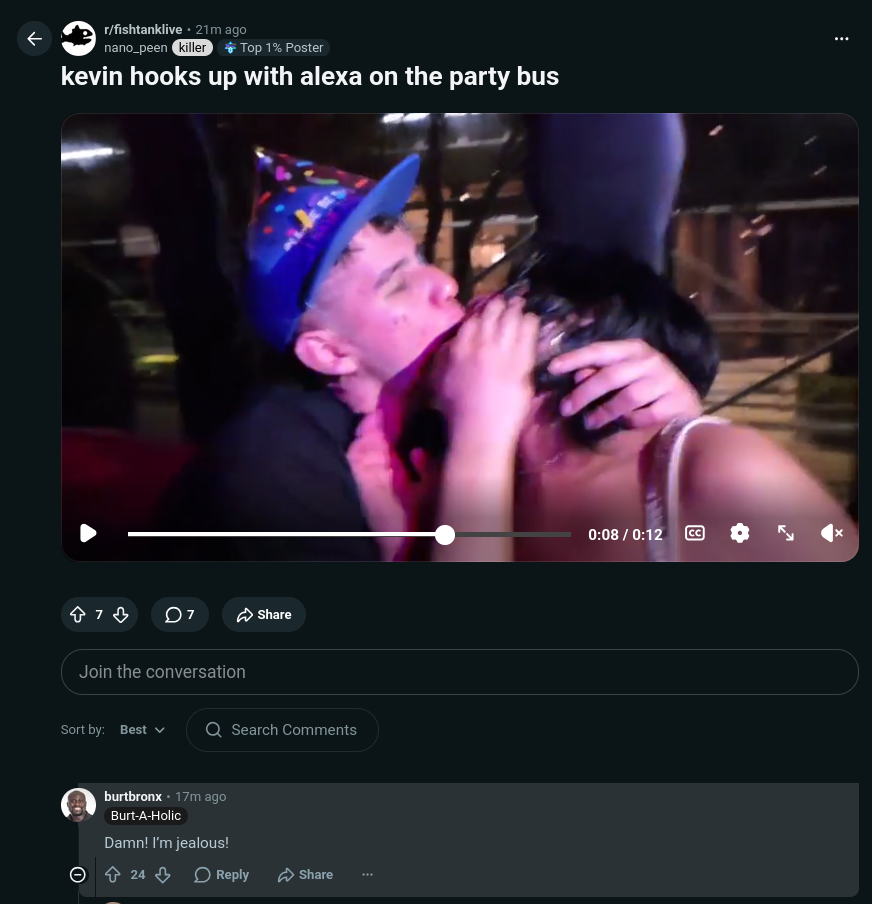Image resolution: width=872 pixels, height=904 pixels.
Task: Reply to burtbronx's comment
Action: (x=221, y=875)
